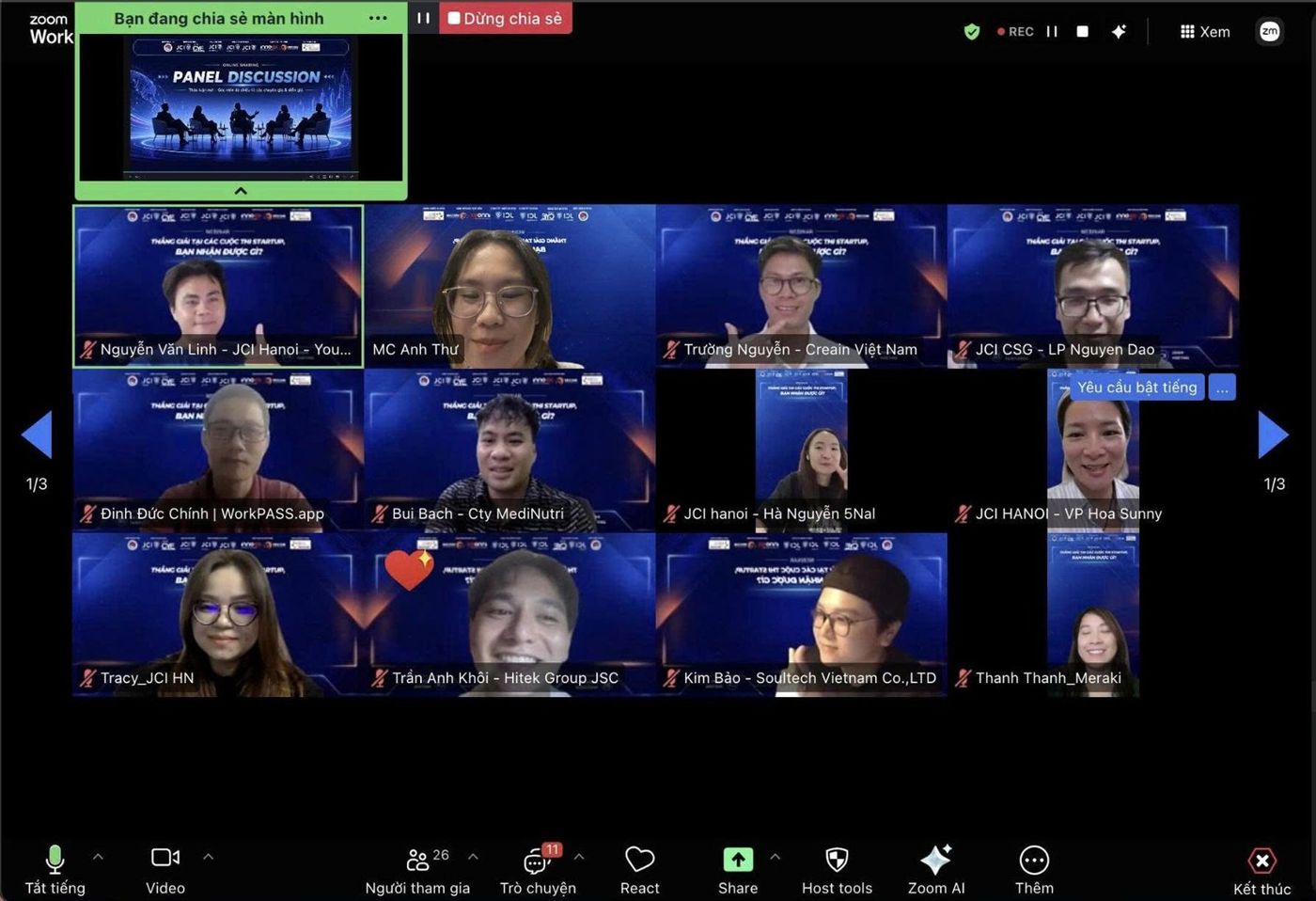Click the muted mic icon beside Bui Bach
This screenshot has width=1316, height=901.
(380, 514)
